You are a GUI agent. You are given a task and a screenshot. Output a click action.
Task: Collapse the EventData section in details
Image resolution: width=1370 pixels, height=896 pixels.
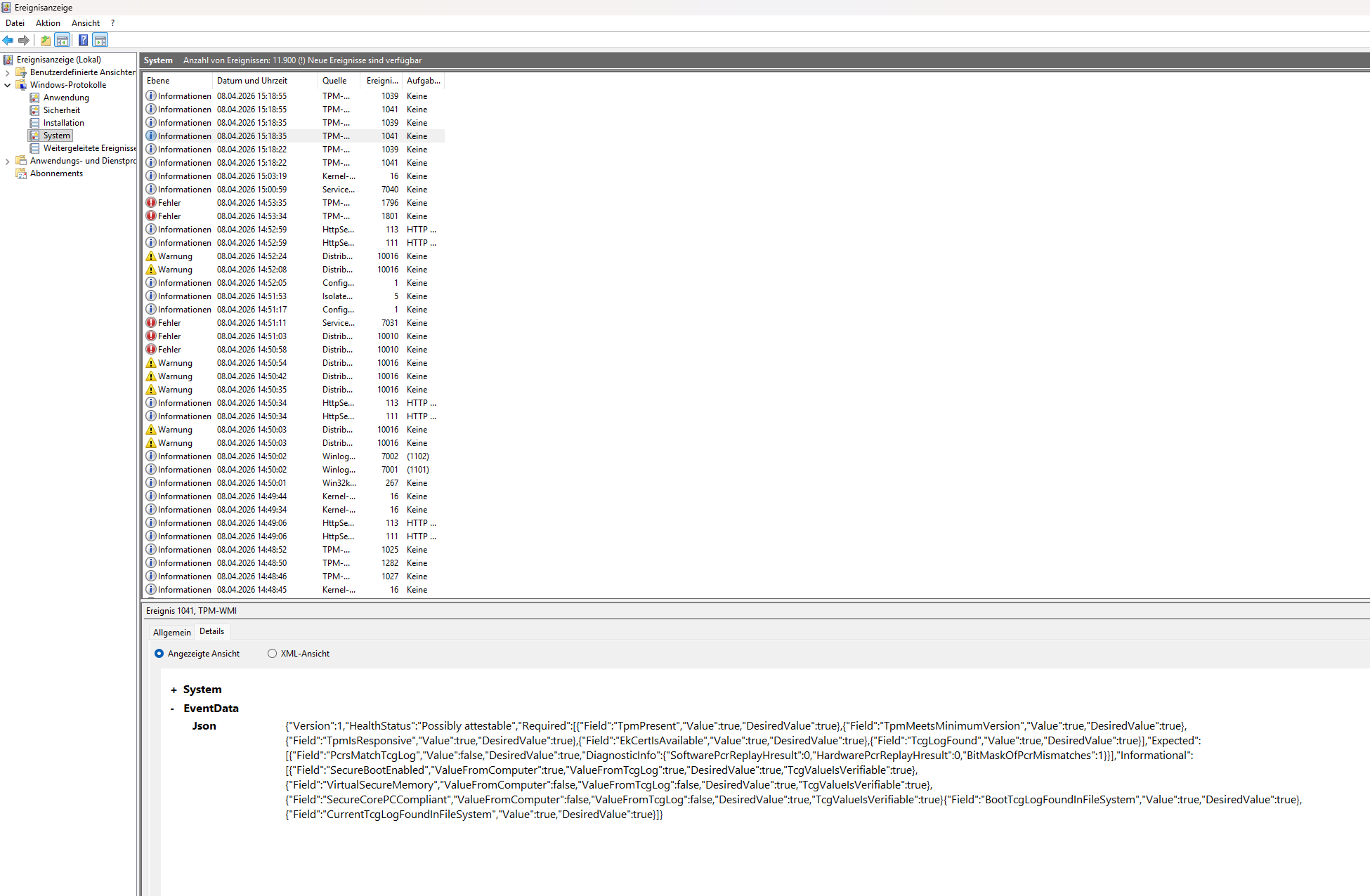point(173,709)
